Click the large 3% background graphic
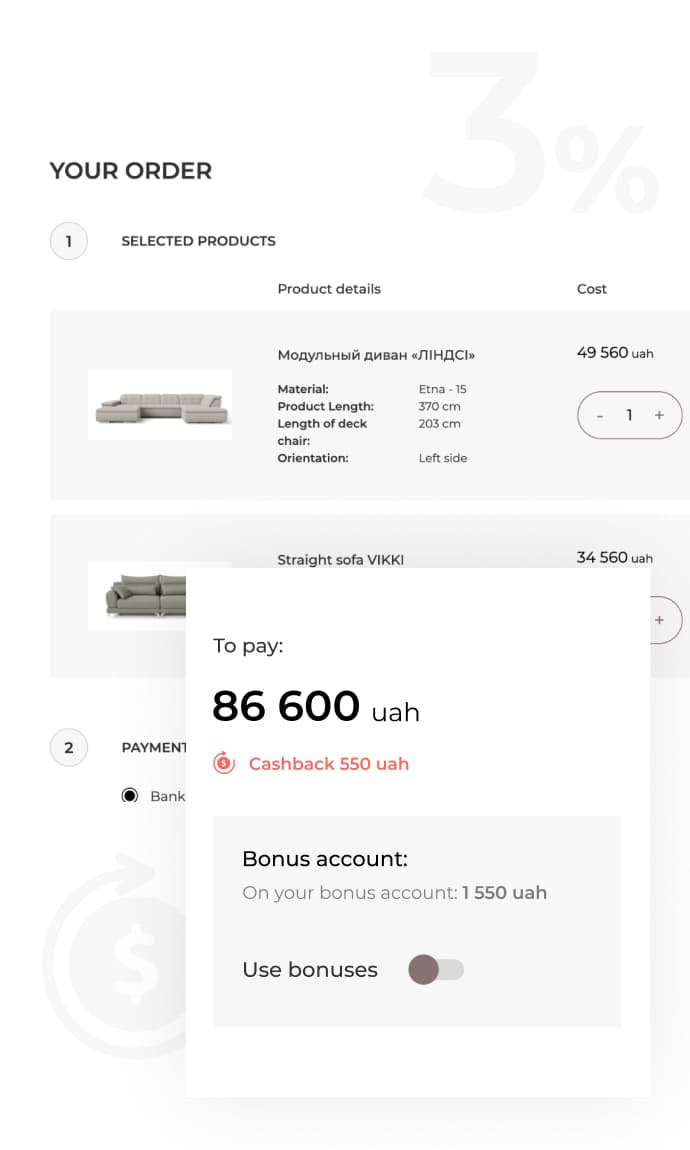This screenshot has width=690, height=1150. 540,135
